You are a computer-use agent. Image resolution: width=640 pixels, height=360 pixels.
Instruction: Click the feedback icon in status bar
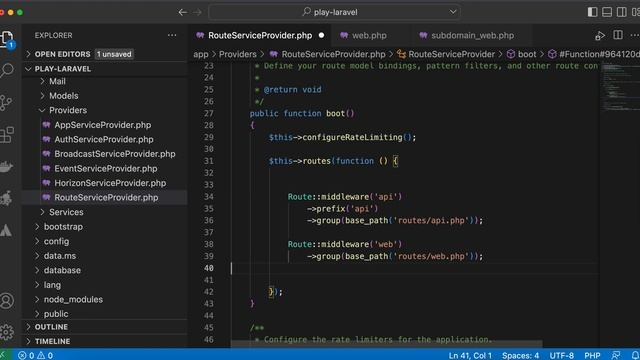pyautogui.click(x=616, y=356)
